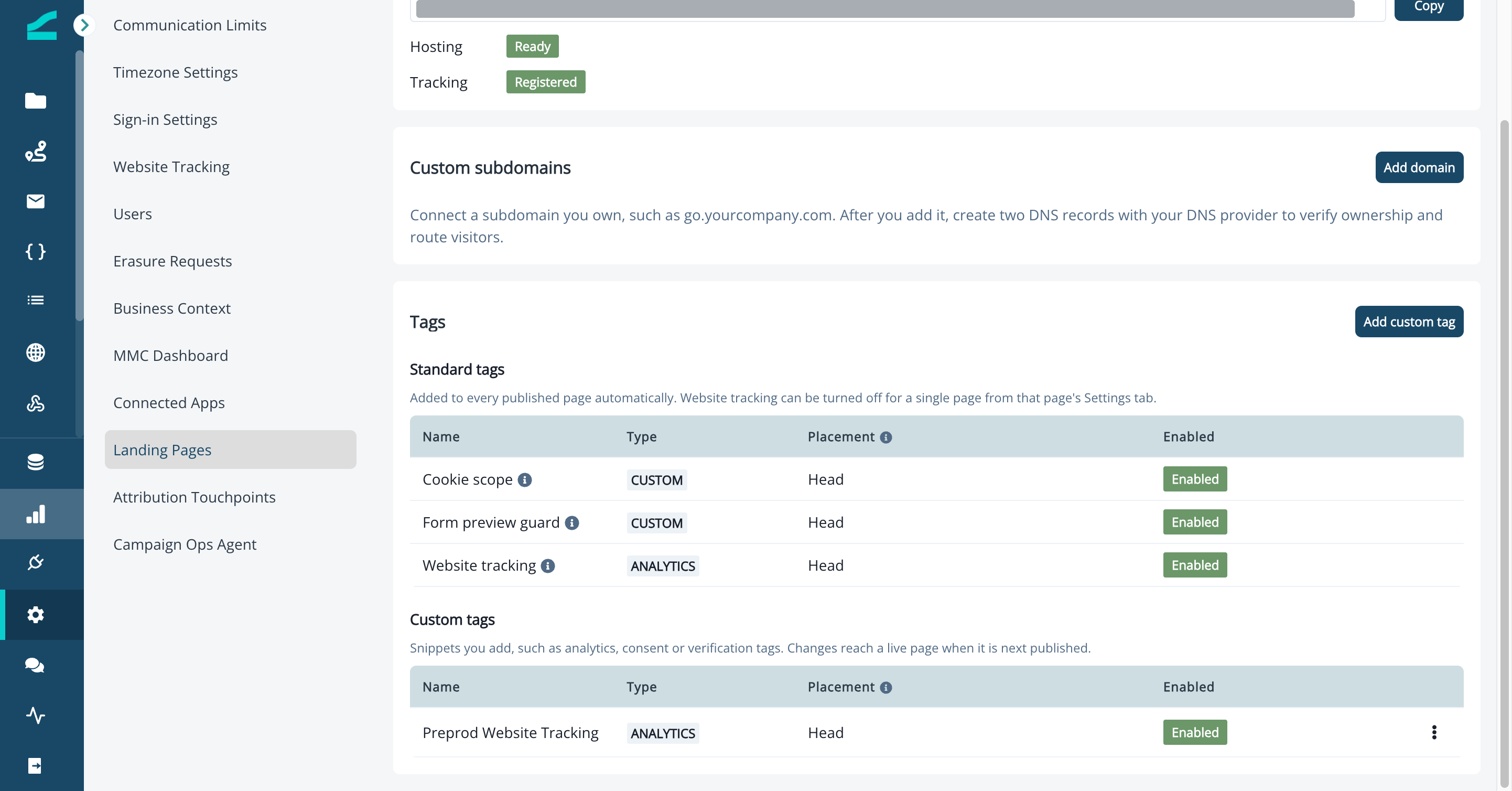
Task: Open the activity pulse icon in sidebar
Action: pyautogui.click(x=35, y=715)
